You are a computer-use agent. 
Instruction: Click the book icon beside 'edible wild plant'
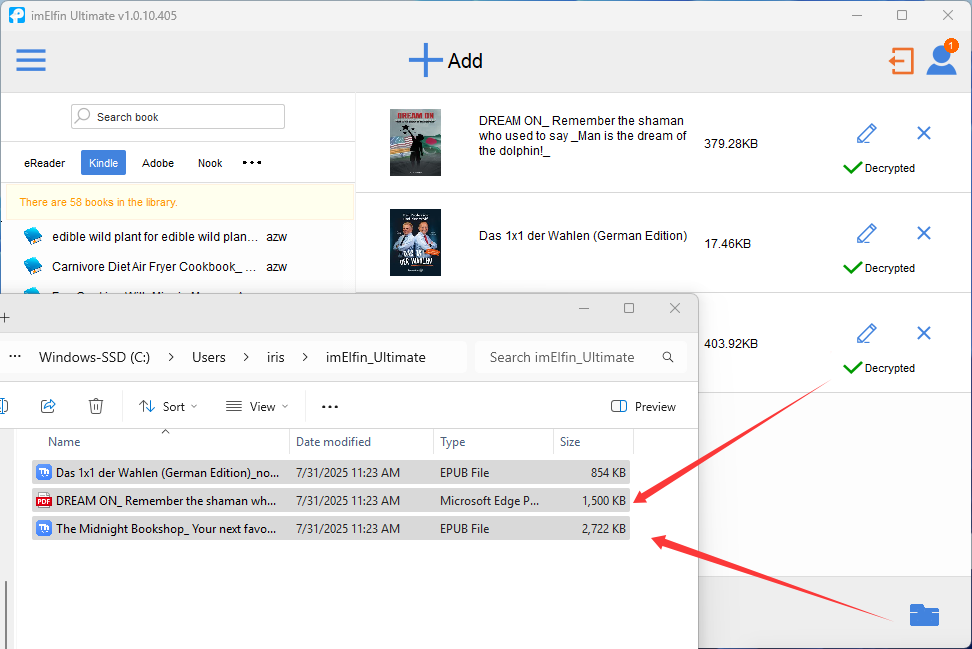point(33,236)
